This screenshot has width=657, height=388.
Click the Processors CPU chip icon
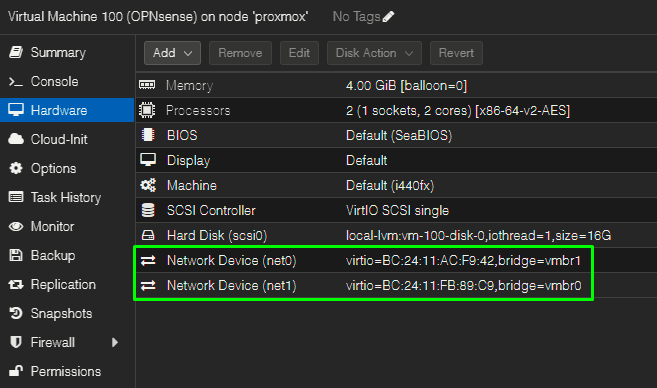pyautogui.click(x=147, y=110)
